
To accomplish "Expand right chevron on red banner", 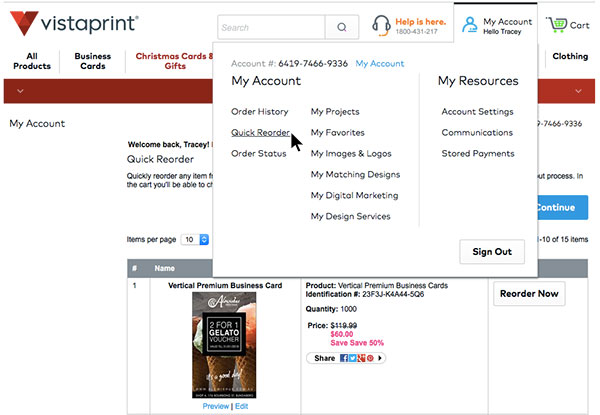I will click(x=578, y=91).
